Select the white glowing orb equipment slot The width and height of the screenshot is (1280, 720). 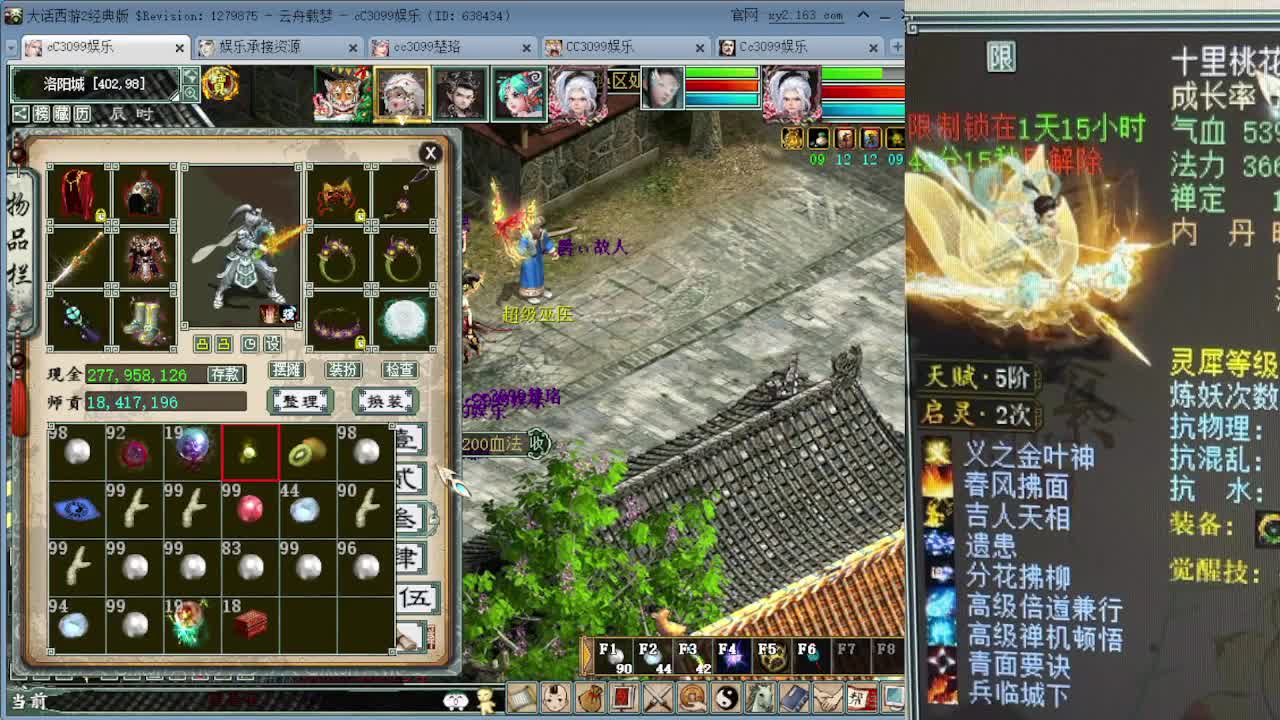pos(405,321)
